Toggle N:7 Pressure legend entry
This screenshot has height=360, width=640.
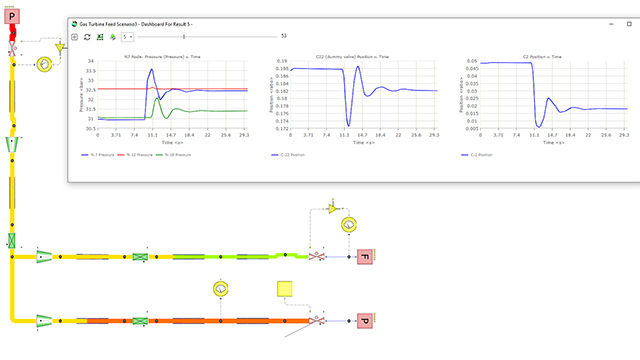98,155
